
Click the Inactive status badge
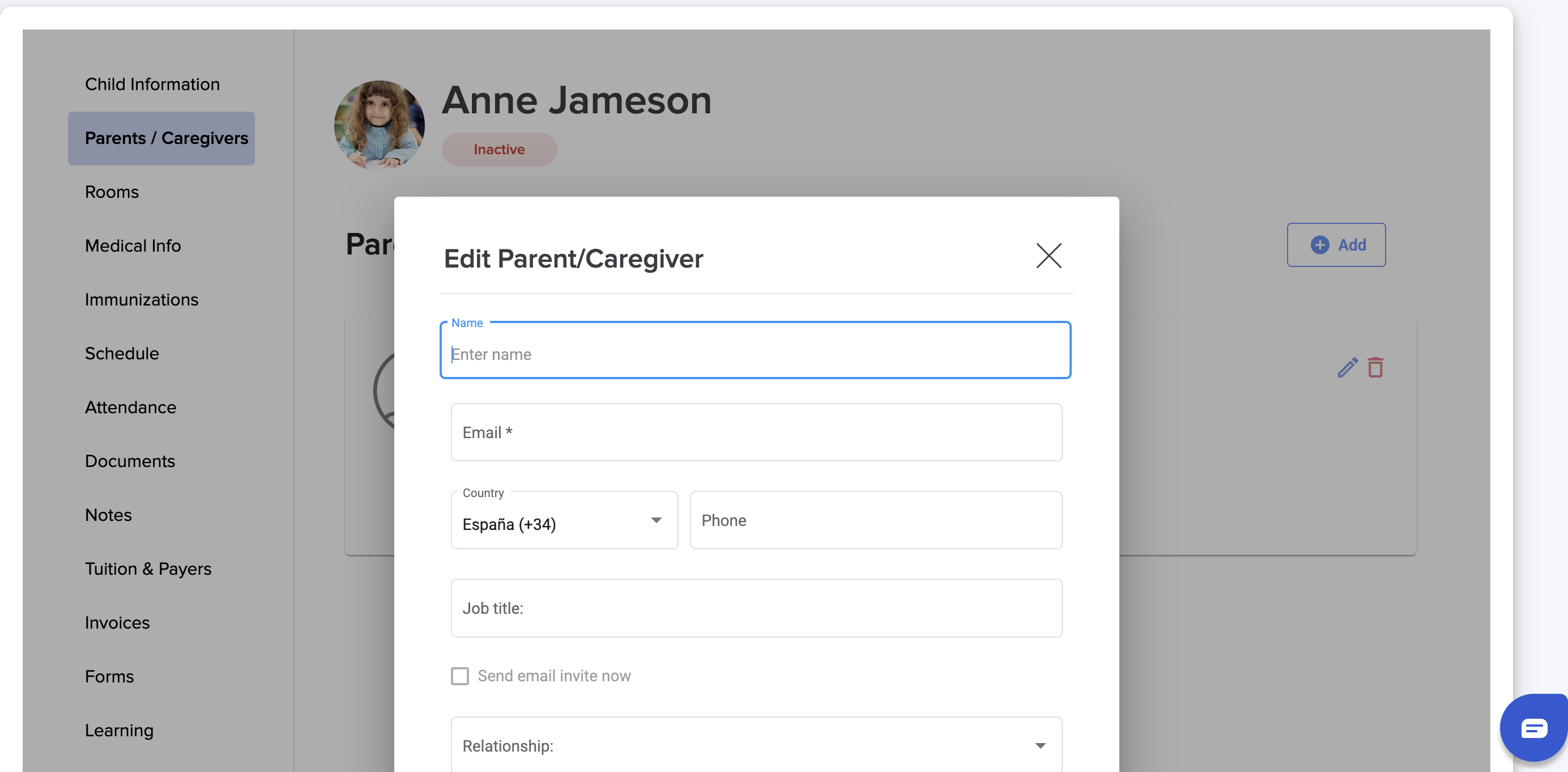pos(498,150)
